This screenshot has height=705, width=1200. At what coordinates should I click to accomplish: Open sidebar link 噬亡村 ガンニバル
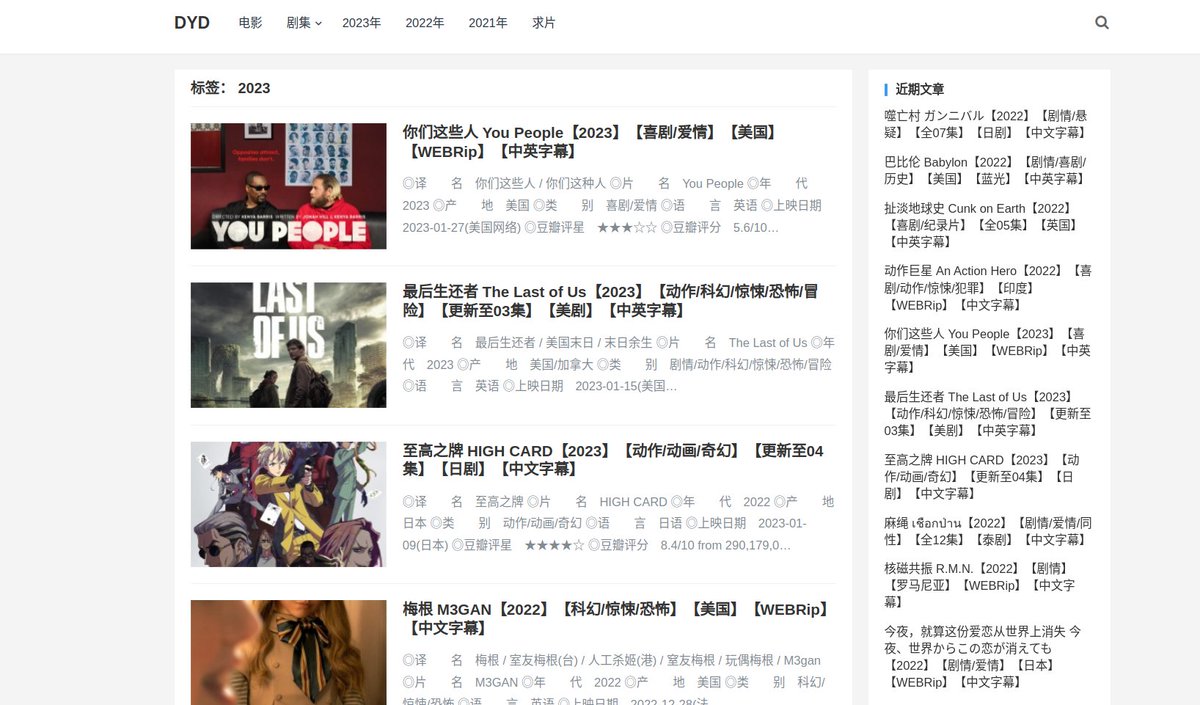coord(986,124)
